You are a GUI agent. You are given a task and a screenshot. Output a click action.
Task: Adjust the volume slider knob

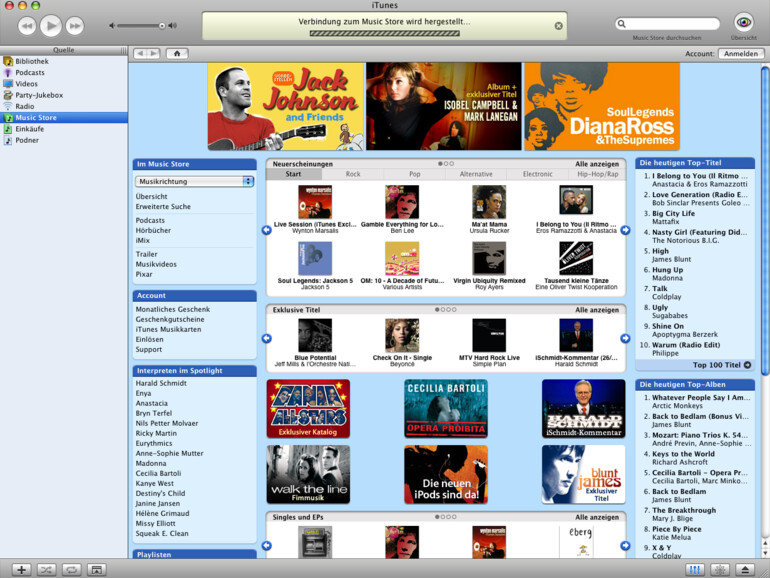coord(162,26)
